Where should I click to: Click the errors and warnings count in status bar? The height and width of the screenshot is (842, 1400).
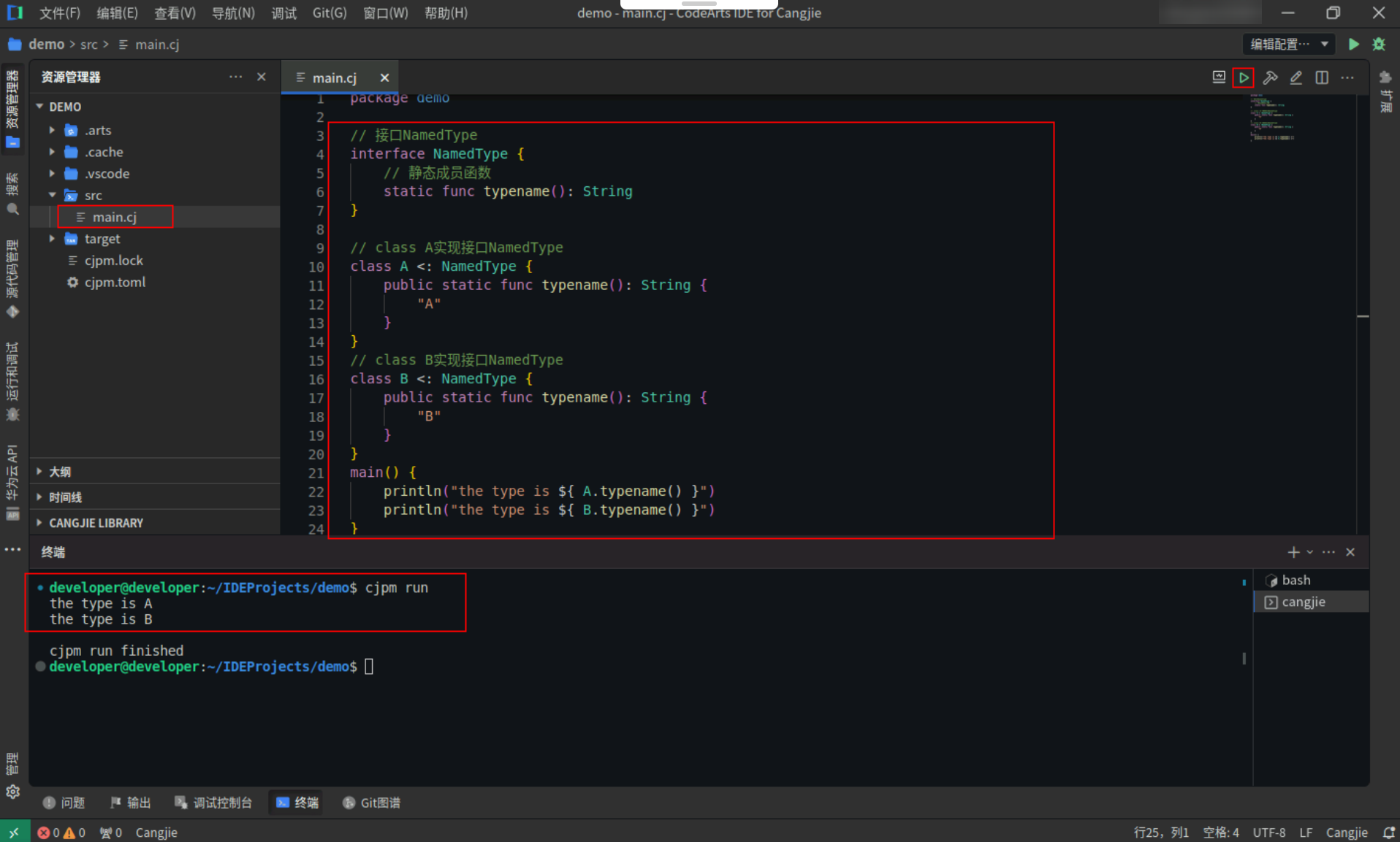coord(61,833)
